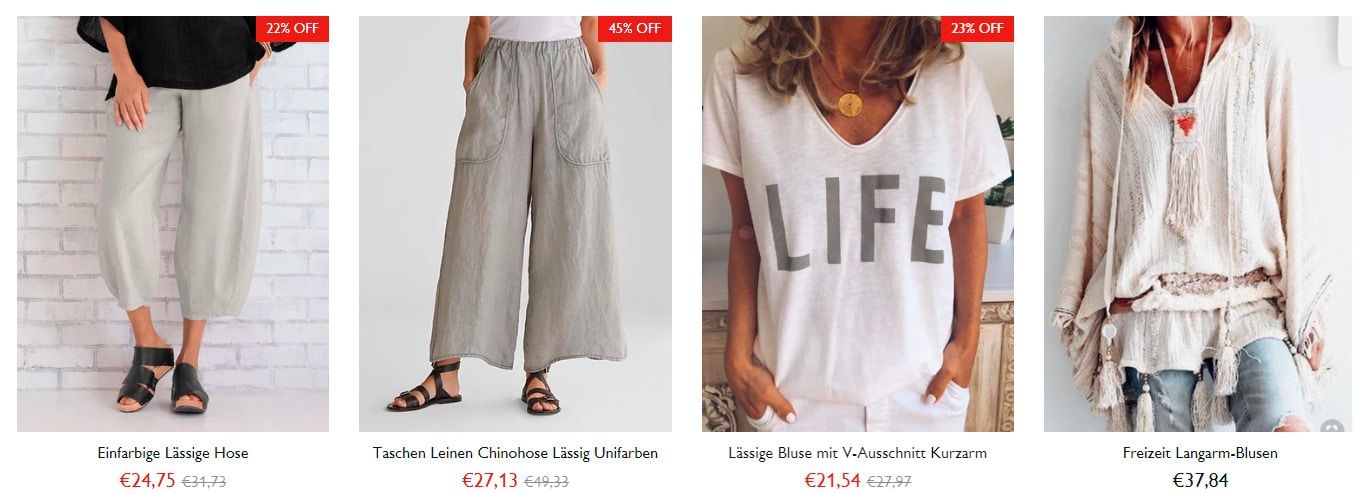Screen dimensions: 1370x494
Task: Select the Freizeit Langarm-Blusen title link
Action: point(1200,453)
